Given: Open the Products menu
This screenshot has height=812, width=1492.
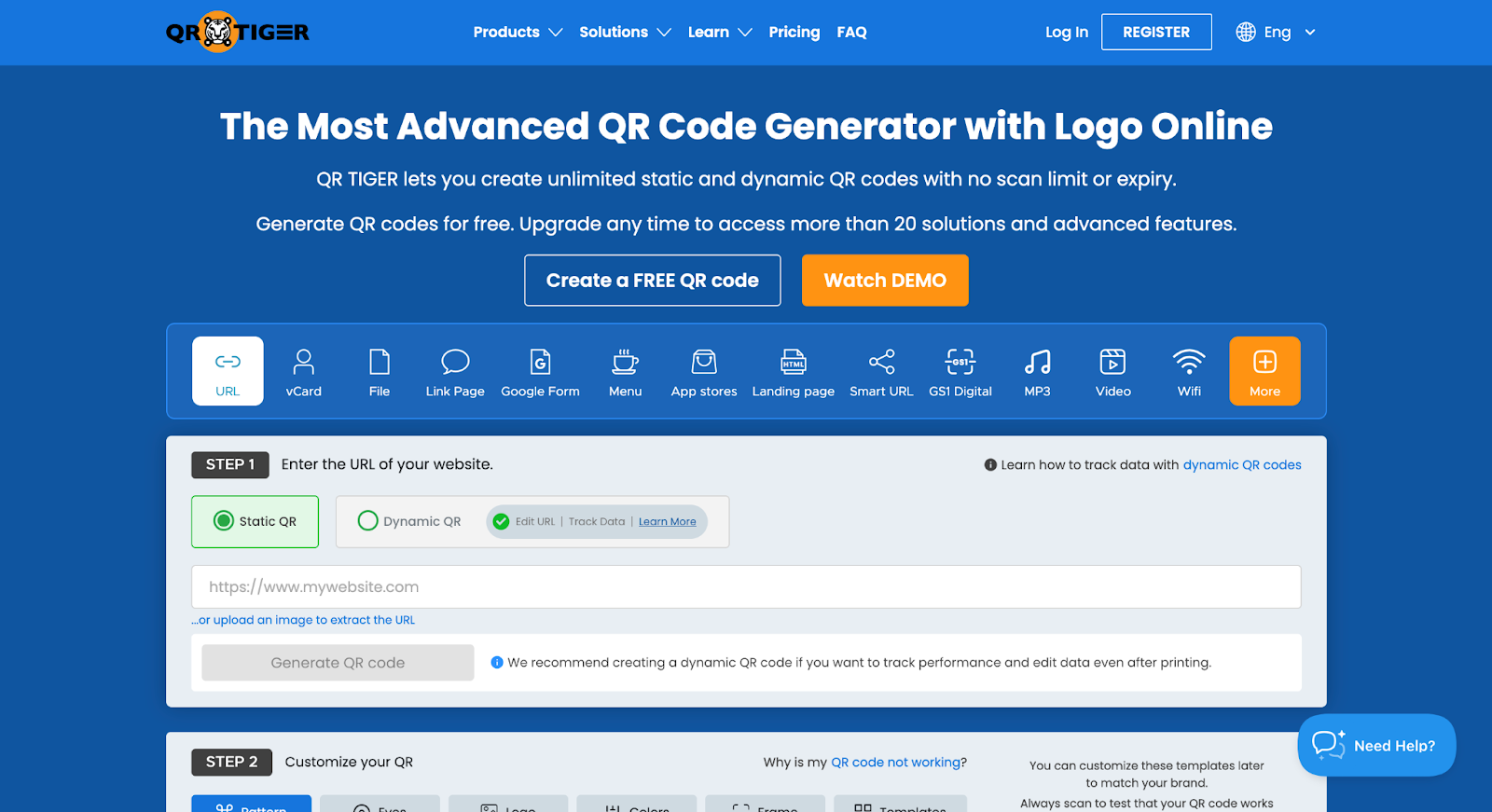Looking at the screenshot, I should [506, 32].
